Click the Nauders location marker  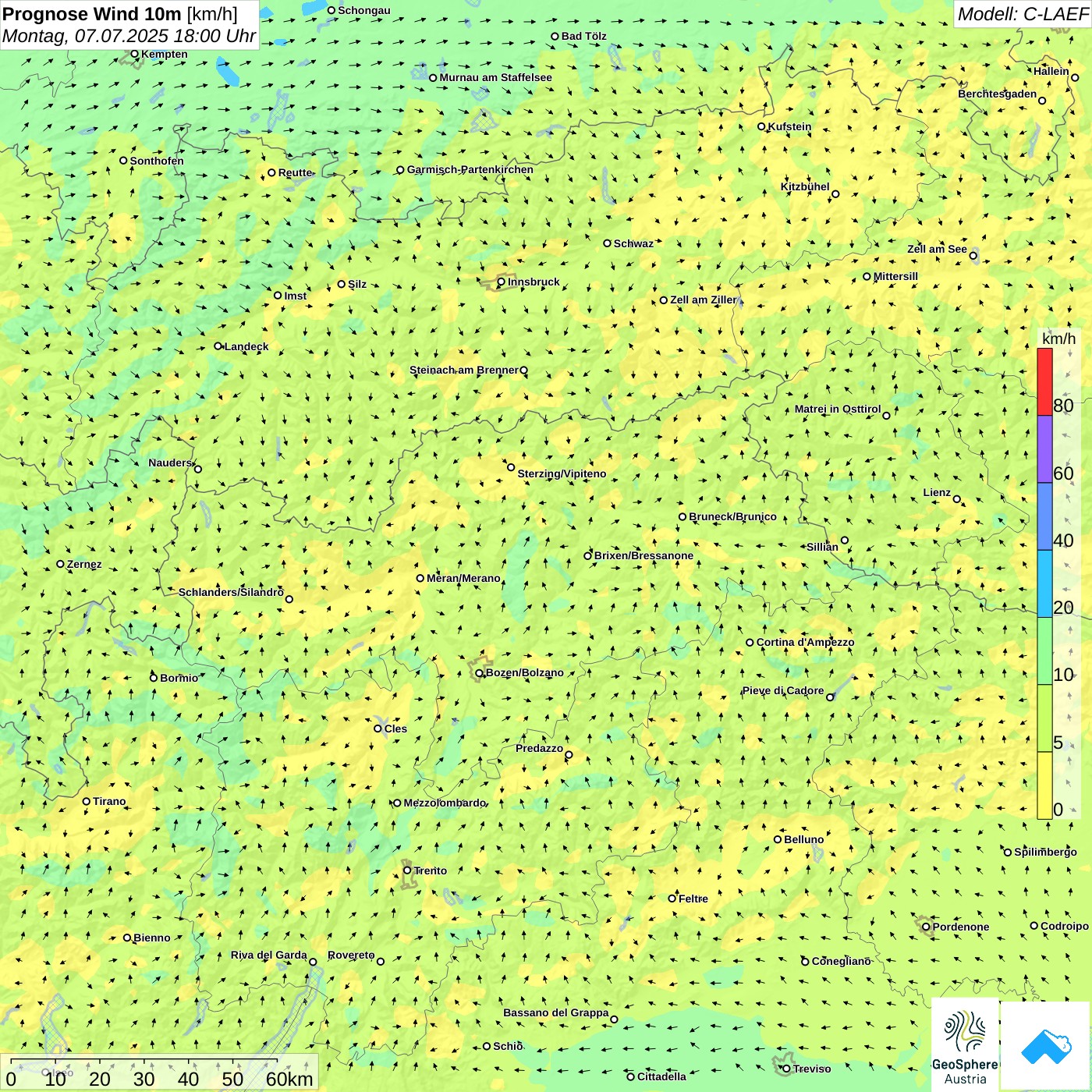point(198,469)
